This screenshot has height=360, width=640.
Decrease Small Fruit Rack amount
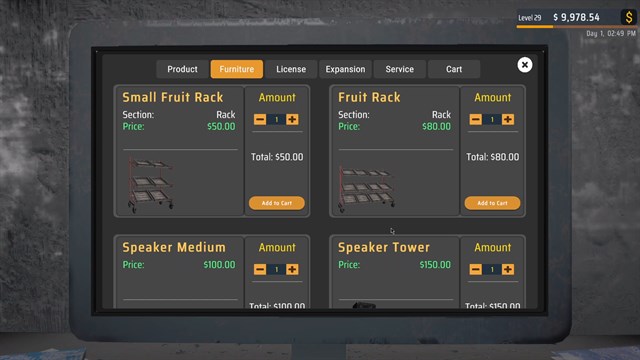tap(260, 119)
